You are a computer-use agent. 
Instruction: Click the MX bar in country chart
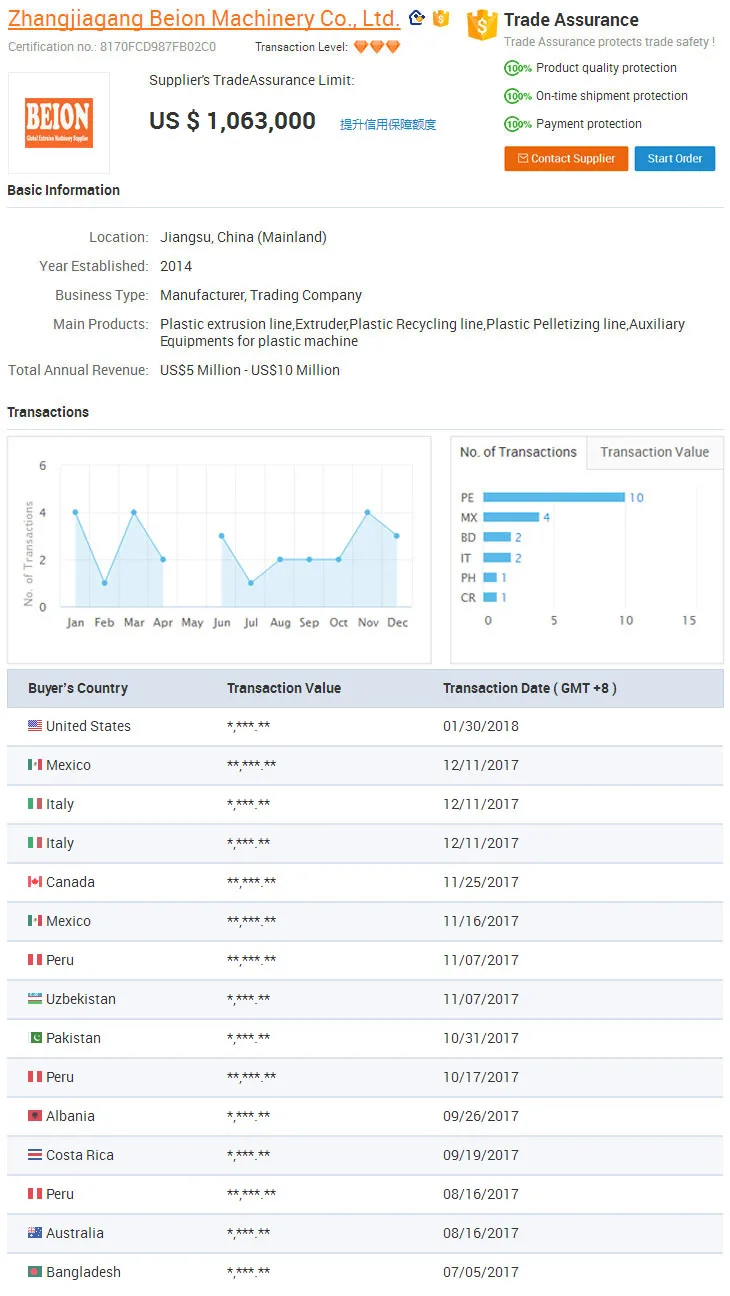coord(511,517)
